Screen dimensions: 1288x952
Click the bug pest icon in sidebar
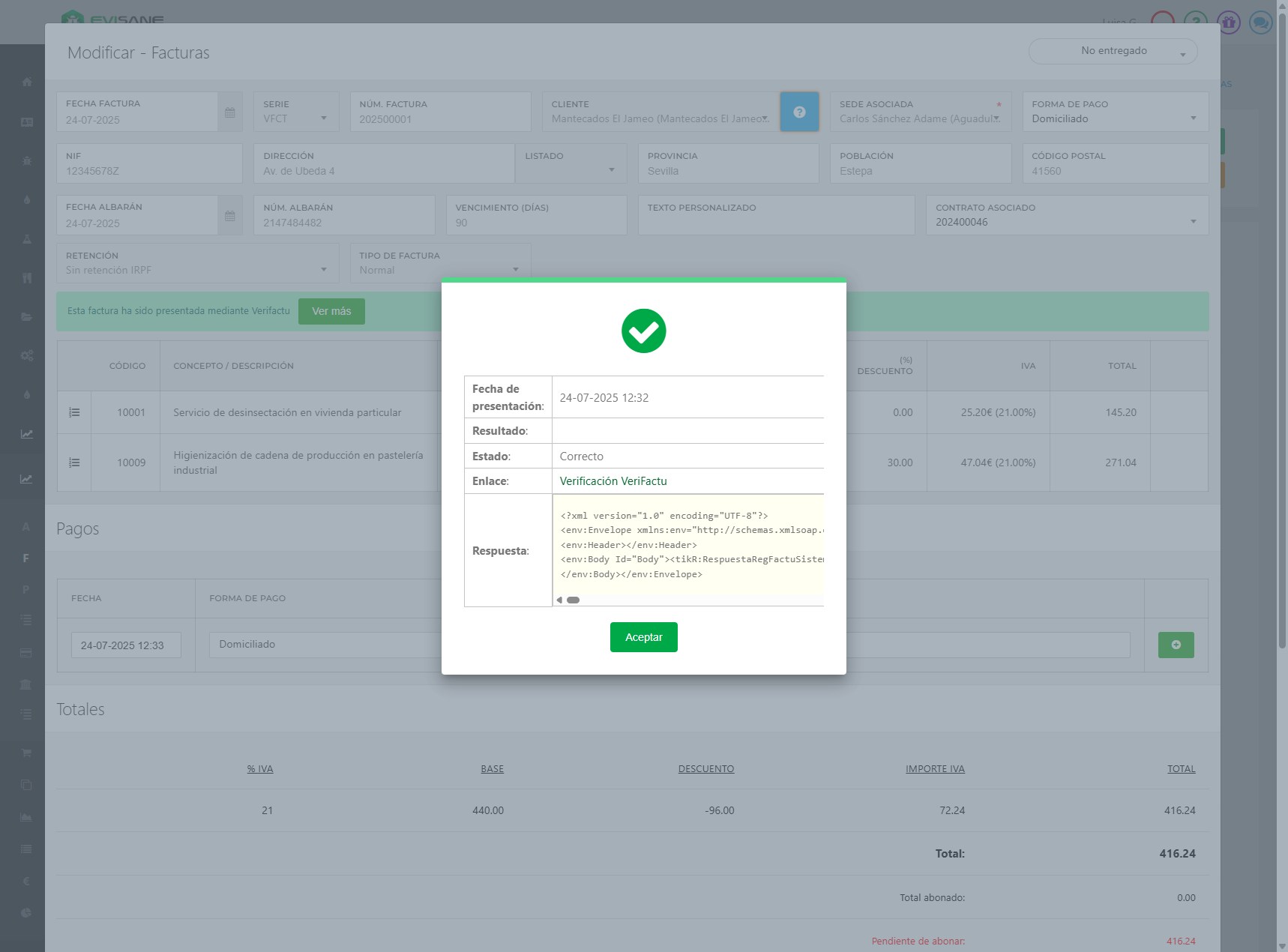pos(27,160)
